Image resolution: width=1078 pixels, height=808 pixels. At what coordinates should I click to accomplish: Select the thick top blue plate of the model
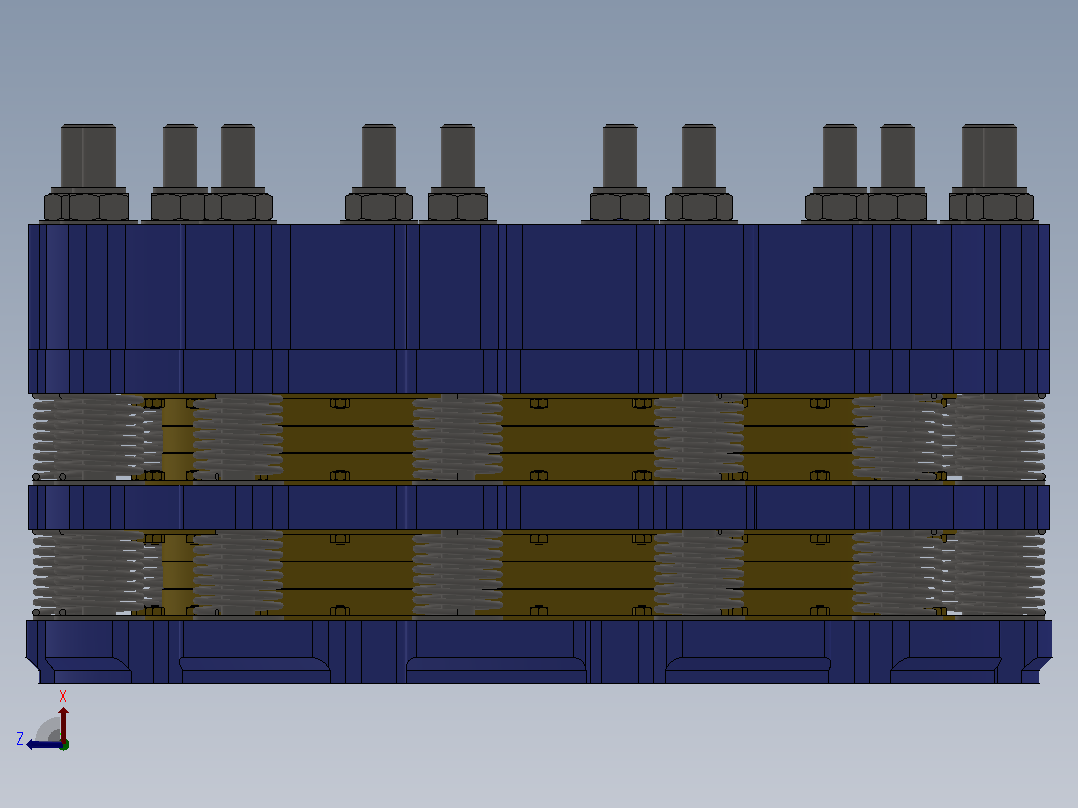point(539,287)
